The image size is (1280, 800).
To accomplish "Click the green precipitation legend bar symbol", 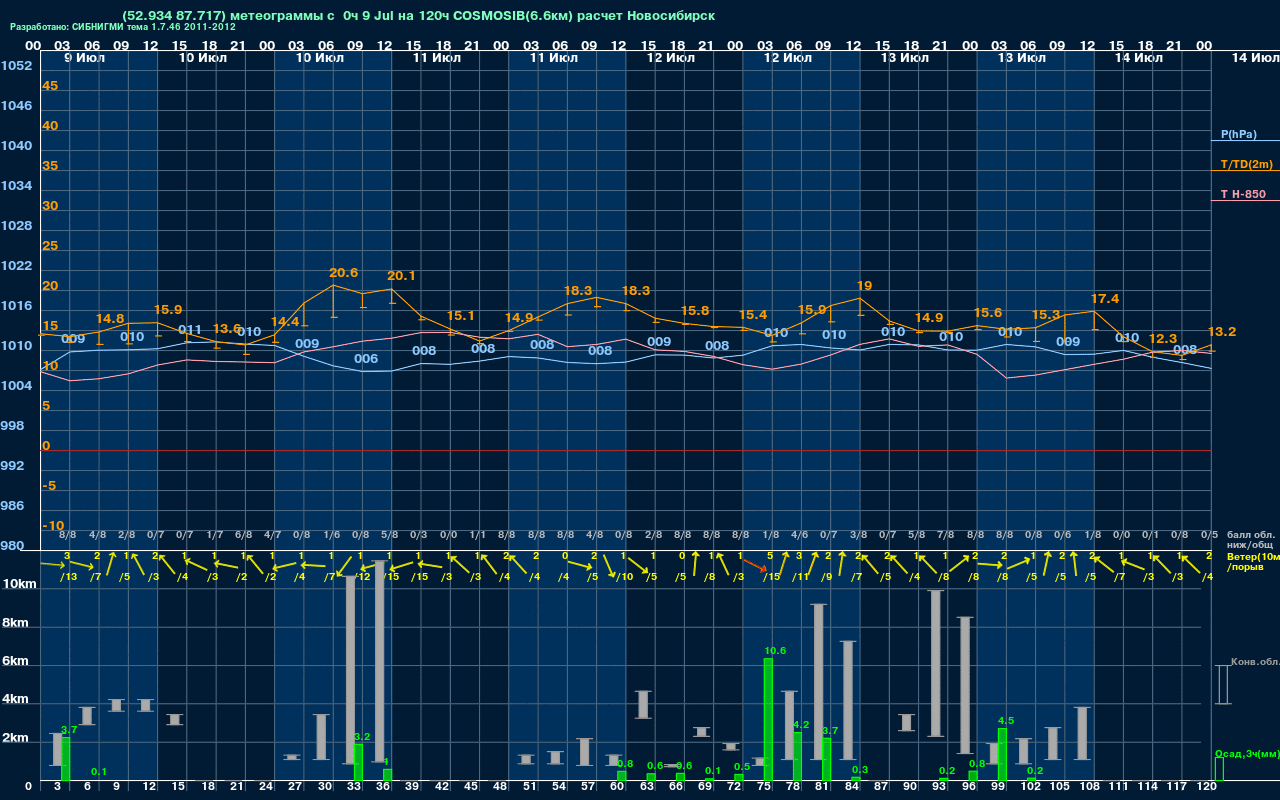I will point(1219,769).
